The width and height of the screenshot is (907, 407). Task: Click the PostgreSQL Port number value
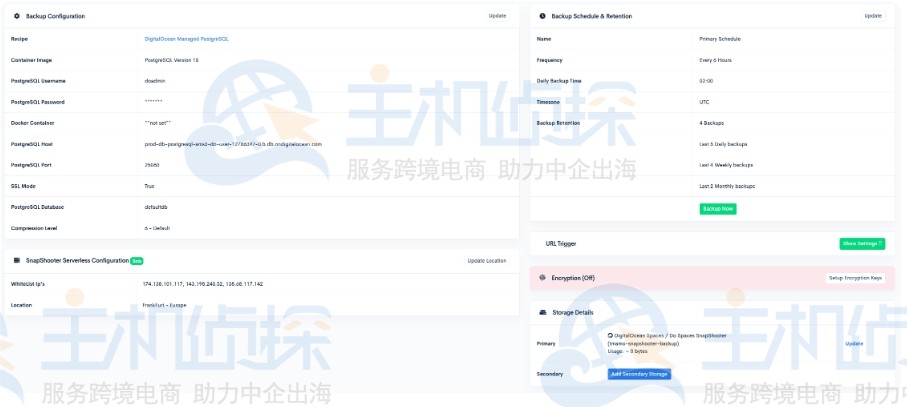coord(152,165)
